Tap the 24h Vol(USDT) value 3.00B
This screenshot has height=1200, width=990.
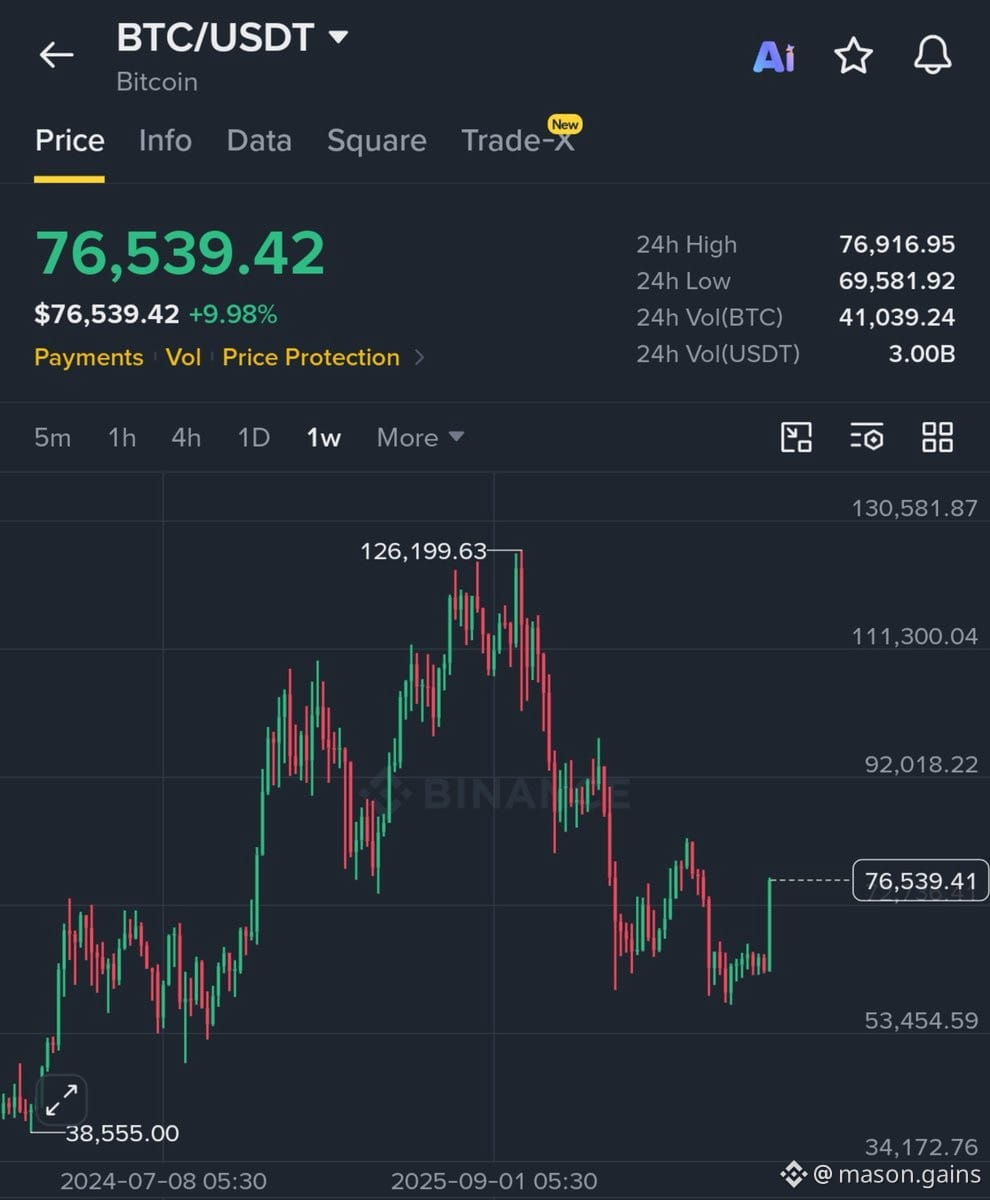point(922,353)
